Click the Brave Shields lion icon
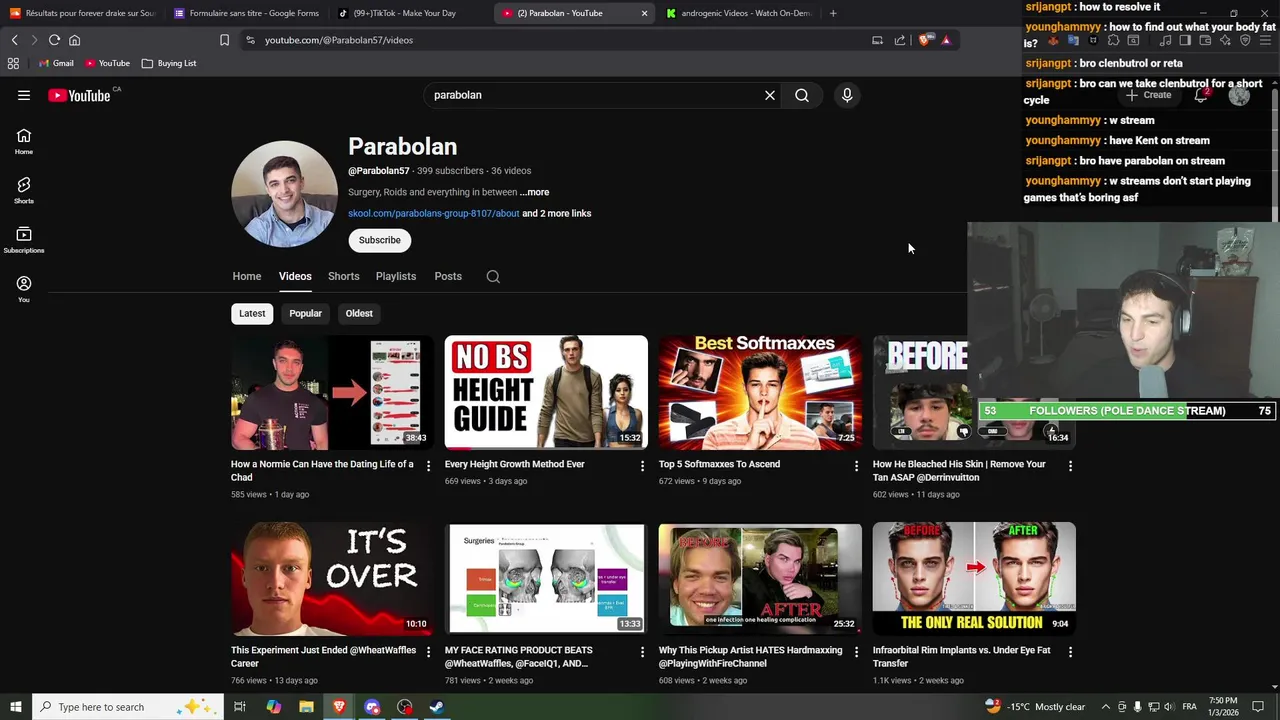Image resolution: width=1280 pixels, height=720 pixels. 924,40
